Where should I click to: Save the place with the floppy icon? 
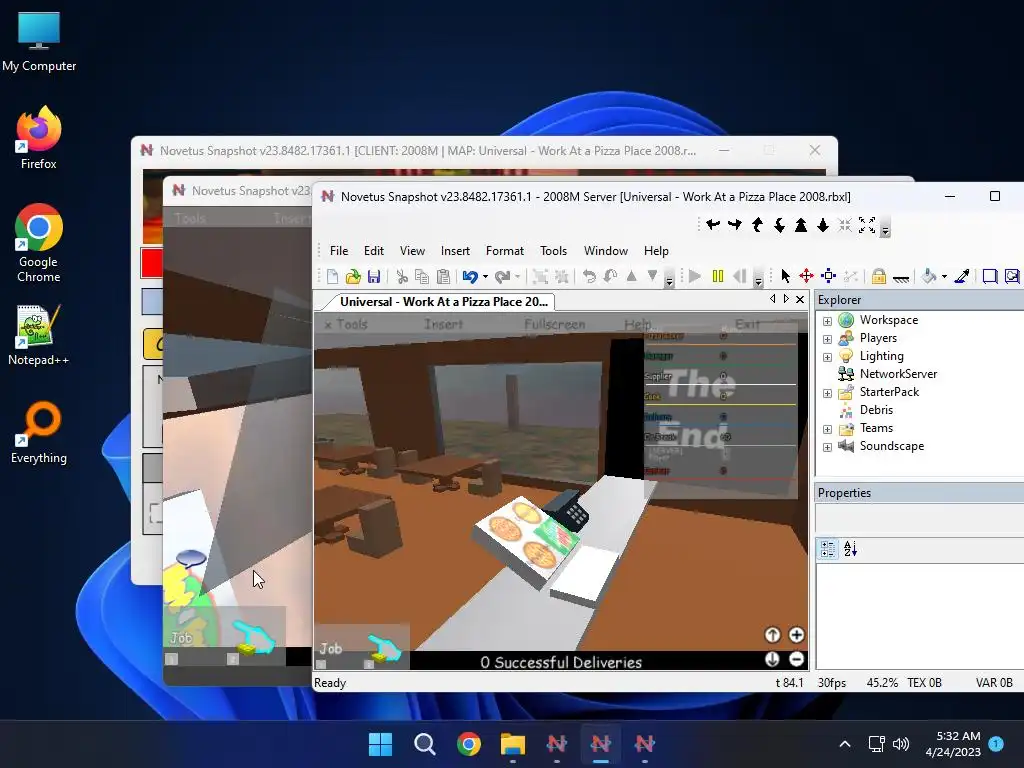point(374,277)
